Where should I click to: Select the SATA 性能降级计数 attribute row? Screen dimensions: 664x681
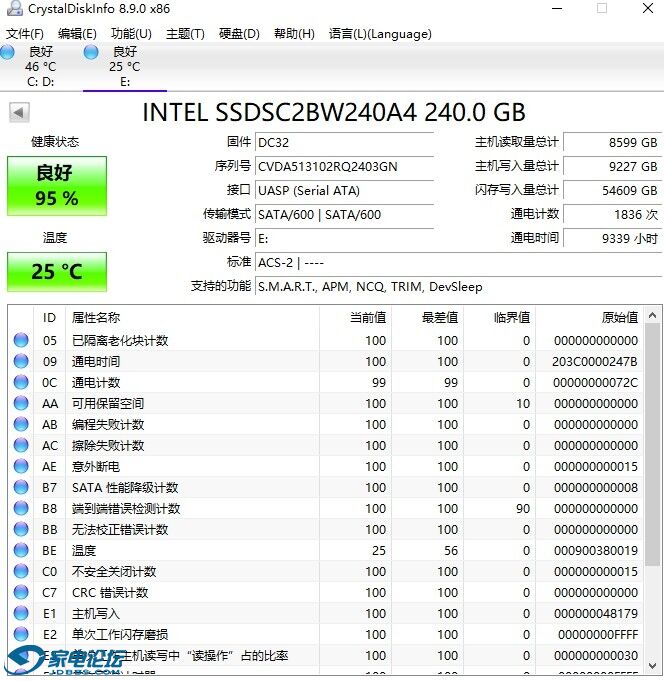326,487
